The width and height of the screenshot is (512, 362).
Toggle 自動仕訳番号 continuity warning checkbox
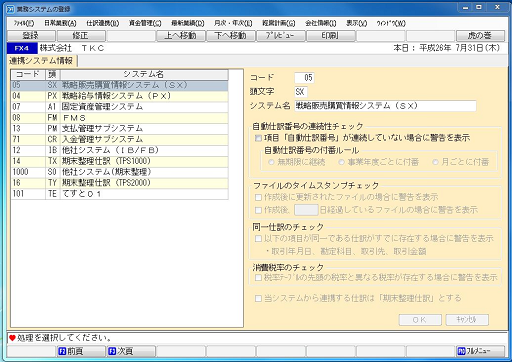(258, 138)
